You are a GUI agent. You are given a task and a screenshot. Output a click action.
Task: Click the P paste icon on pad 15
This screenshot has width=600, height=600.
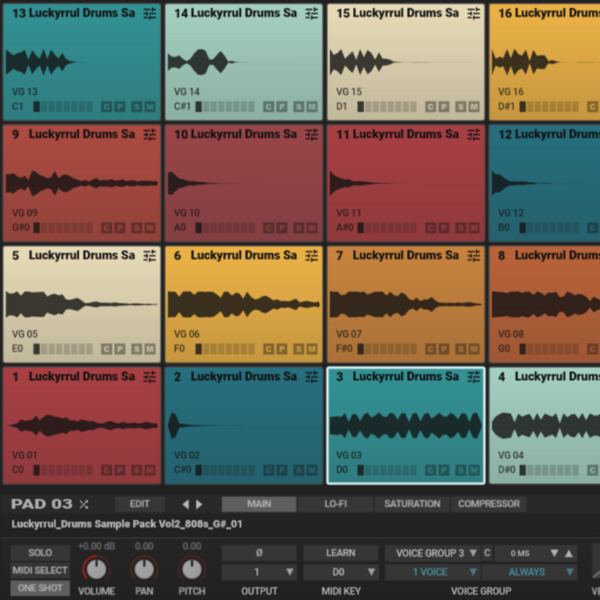(443, 107)
